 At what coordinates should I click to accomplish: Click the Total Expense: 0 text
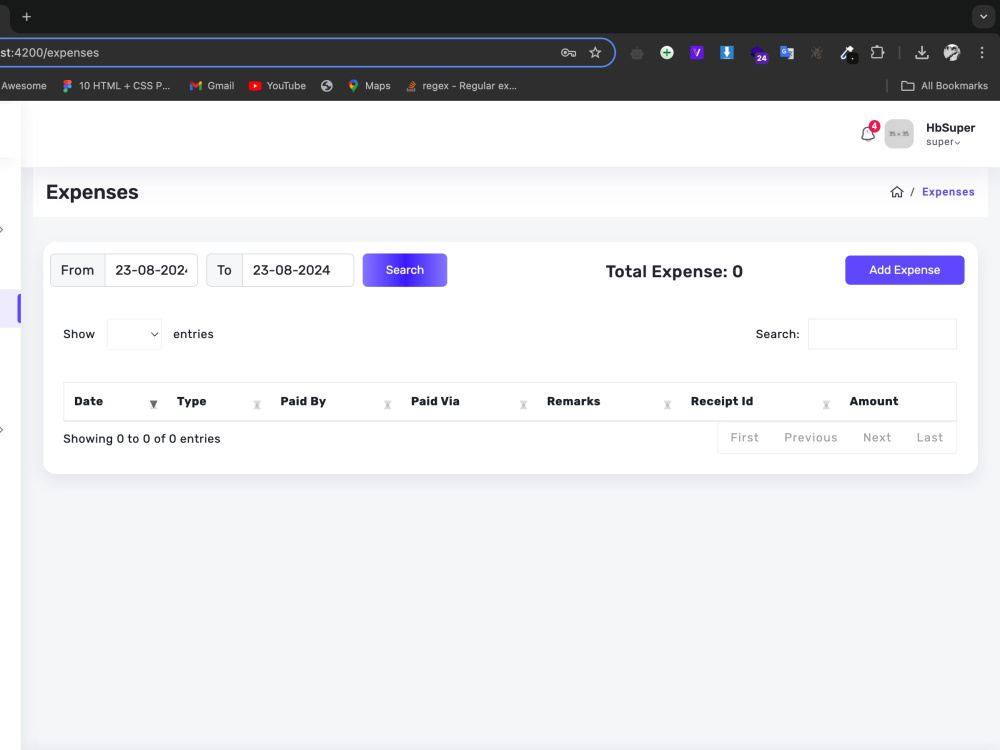[674, 272]
